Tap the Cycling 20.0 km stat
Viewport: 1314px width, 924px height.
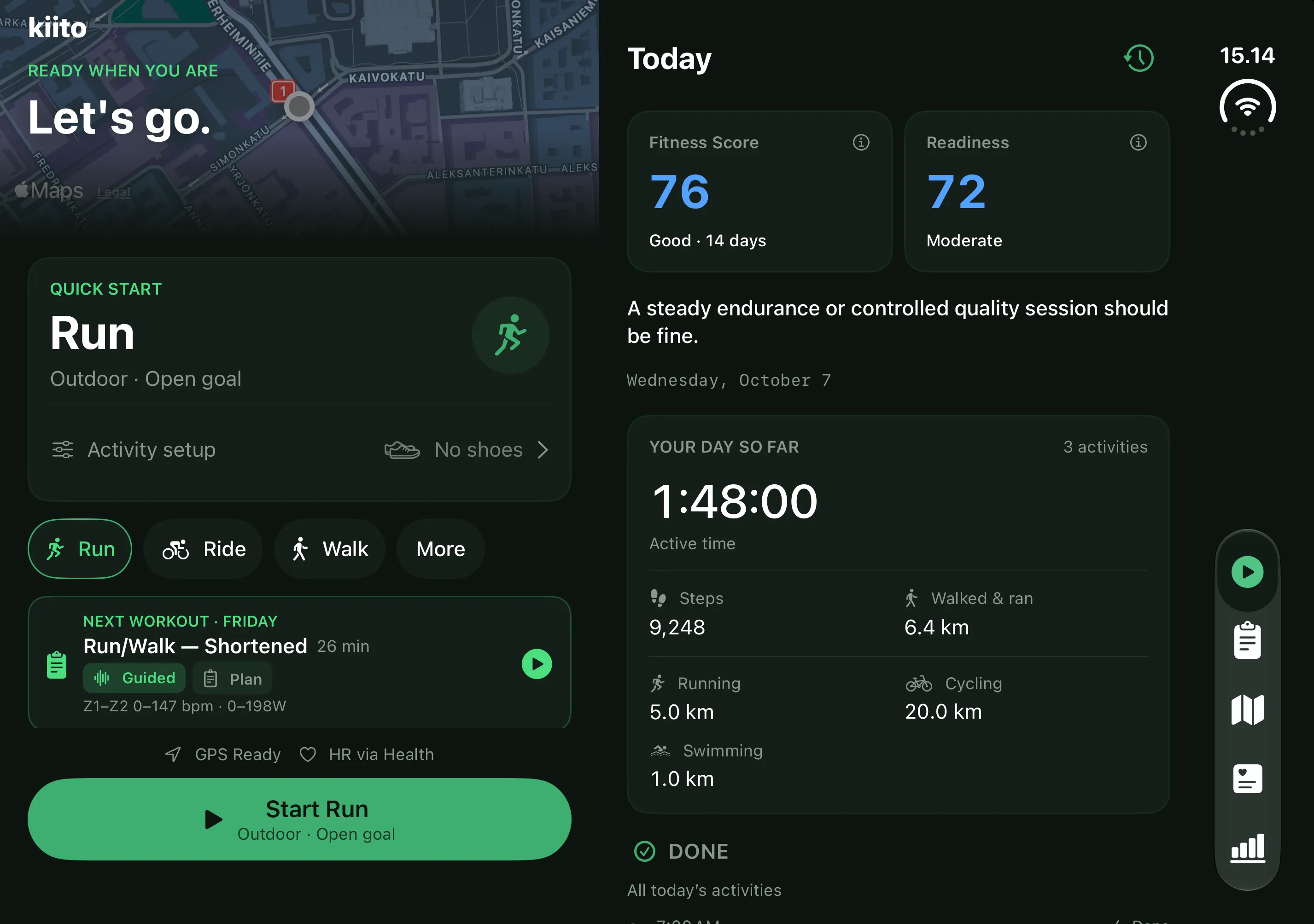[x=953, y=698]
